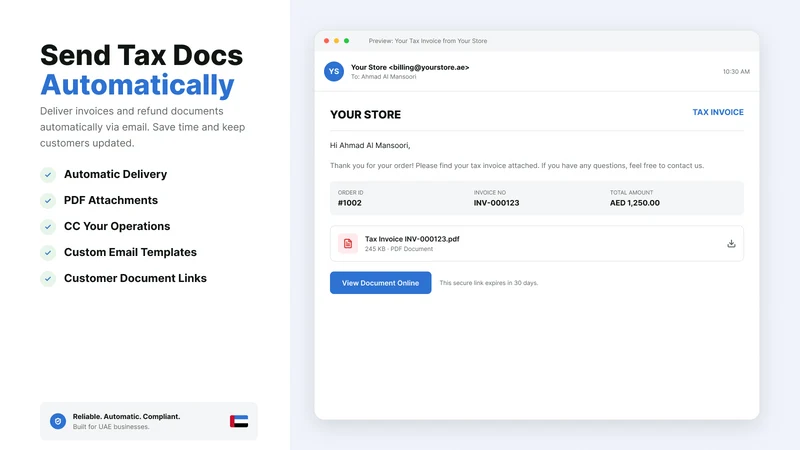Image resolution: width=800 pixels, height=450 pixels.
Task: Click the yellow minimize window dot
Action: [x=336, y=41]
